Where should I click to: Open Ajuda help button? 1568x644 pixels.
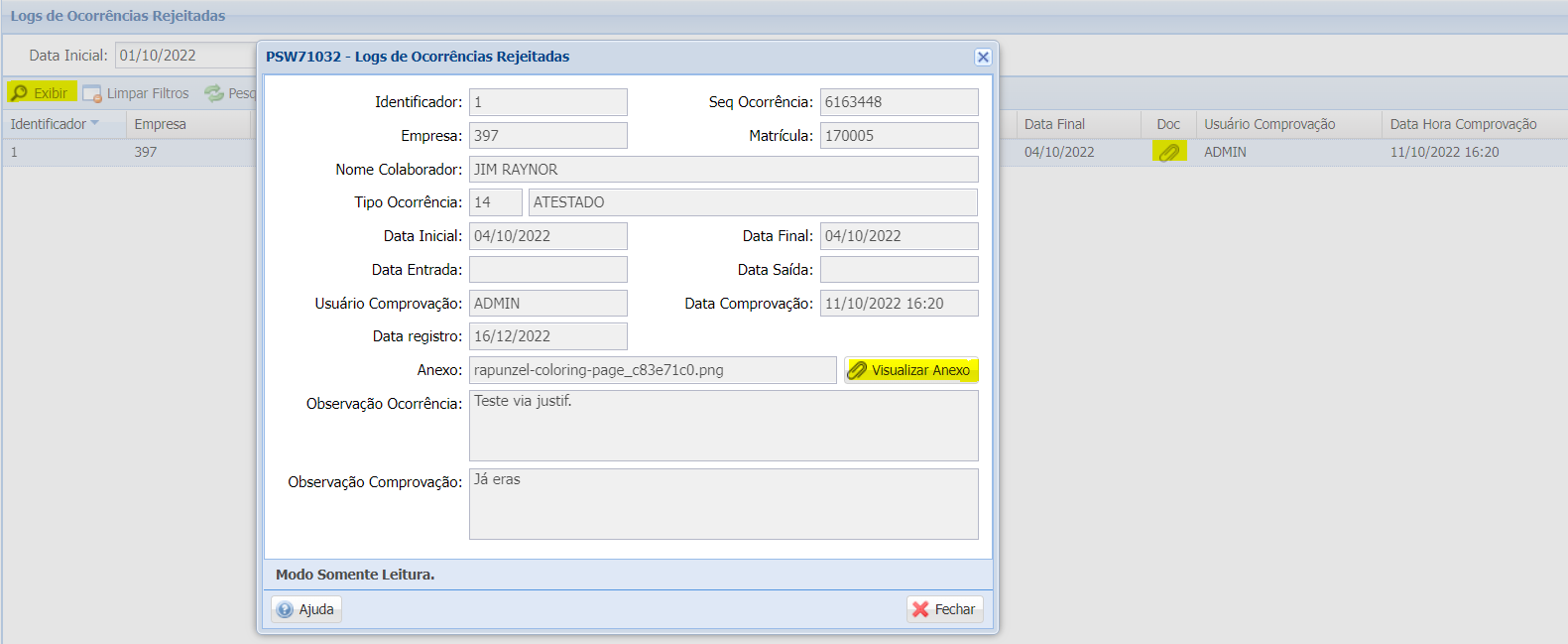306,609
